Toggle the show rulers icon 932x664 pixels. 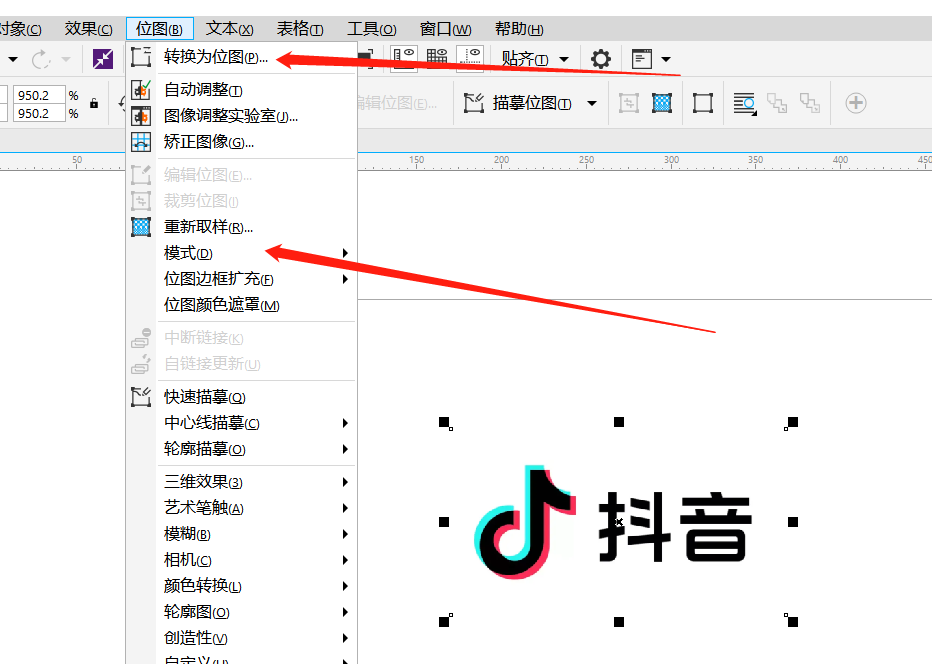[x=404, y=58]
